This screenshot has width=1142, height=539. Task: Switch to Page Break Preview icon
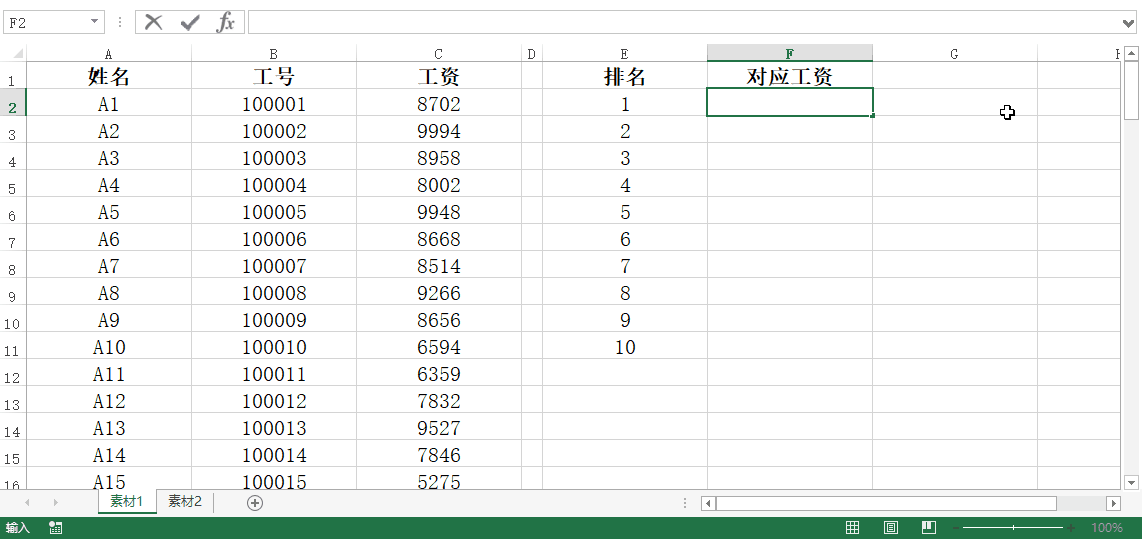929,527
